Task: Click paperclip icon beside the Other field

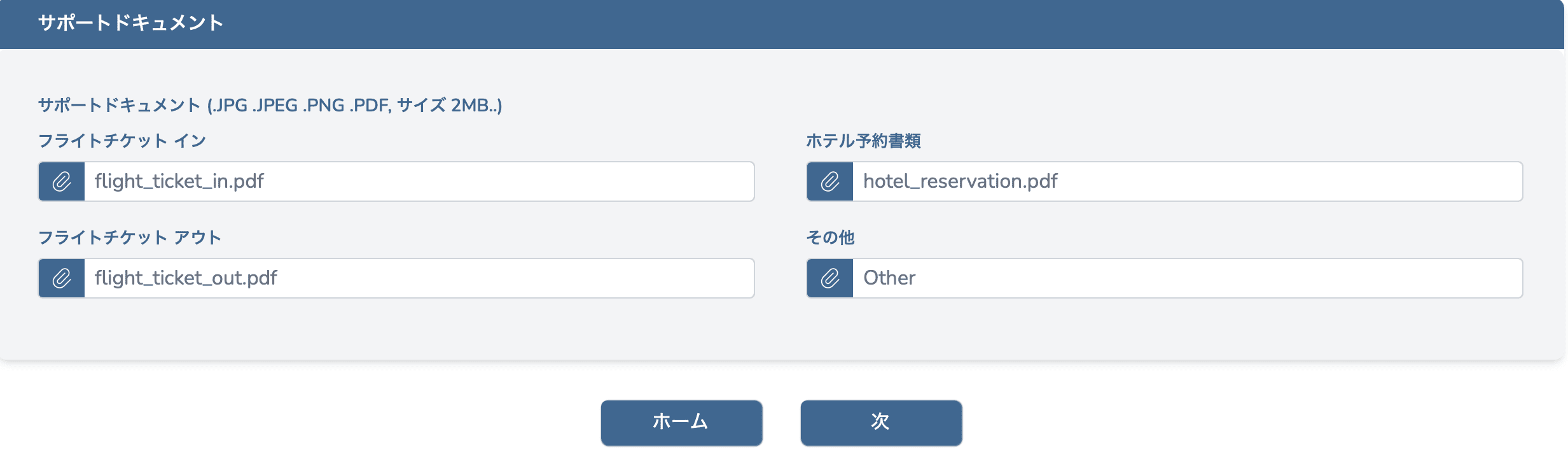Action: click(830, 278)
